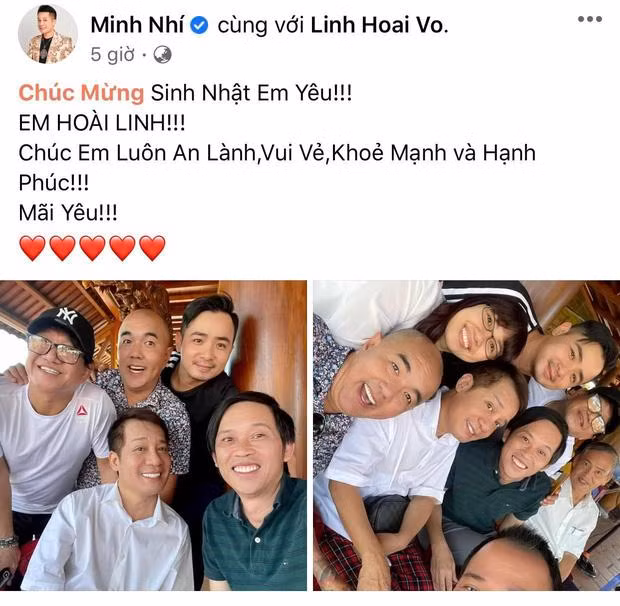Click the second red heart emoji

[62, 248]
